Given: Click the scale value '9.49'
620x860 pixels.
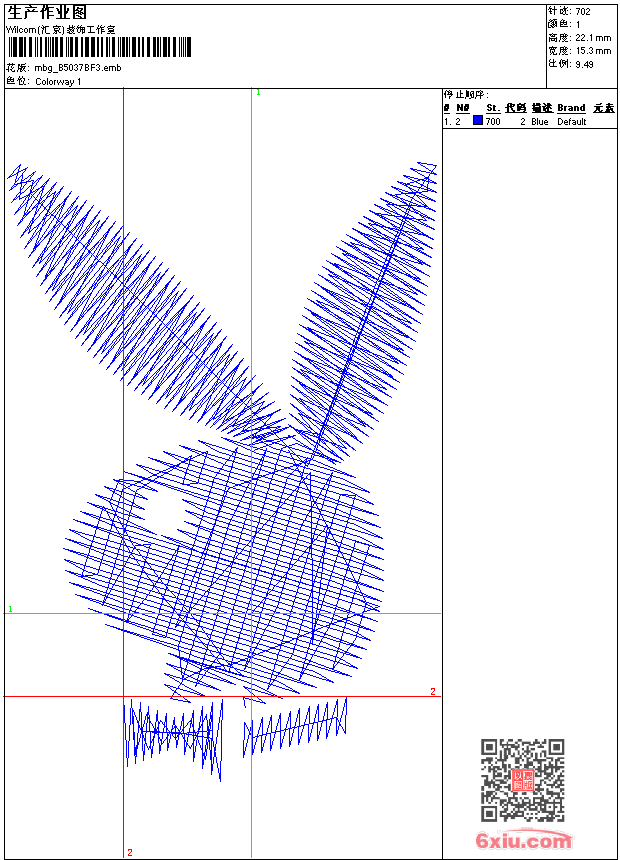Looking at the screenshot, I should (584, 64).
